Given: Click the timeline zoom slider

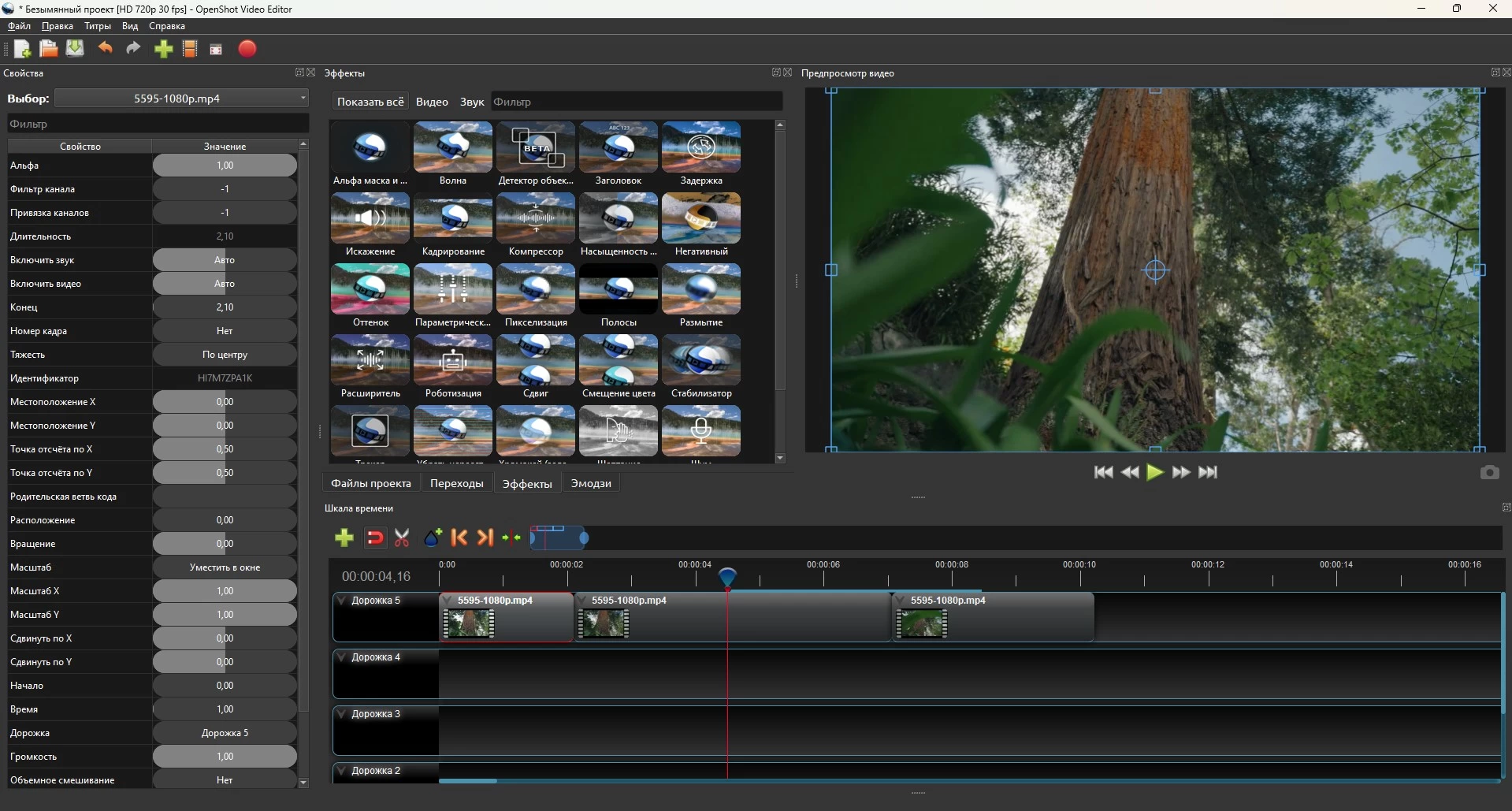Looking at the screenshot, I should pos(560,538).
